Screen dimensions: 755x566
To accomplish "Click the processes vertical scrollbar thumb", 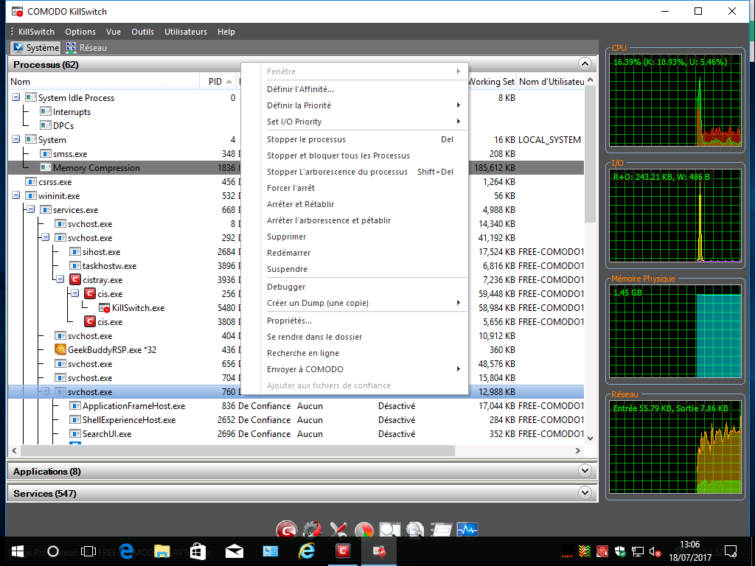I will [x=590, y=154].
